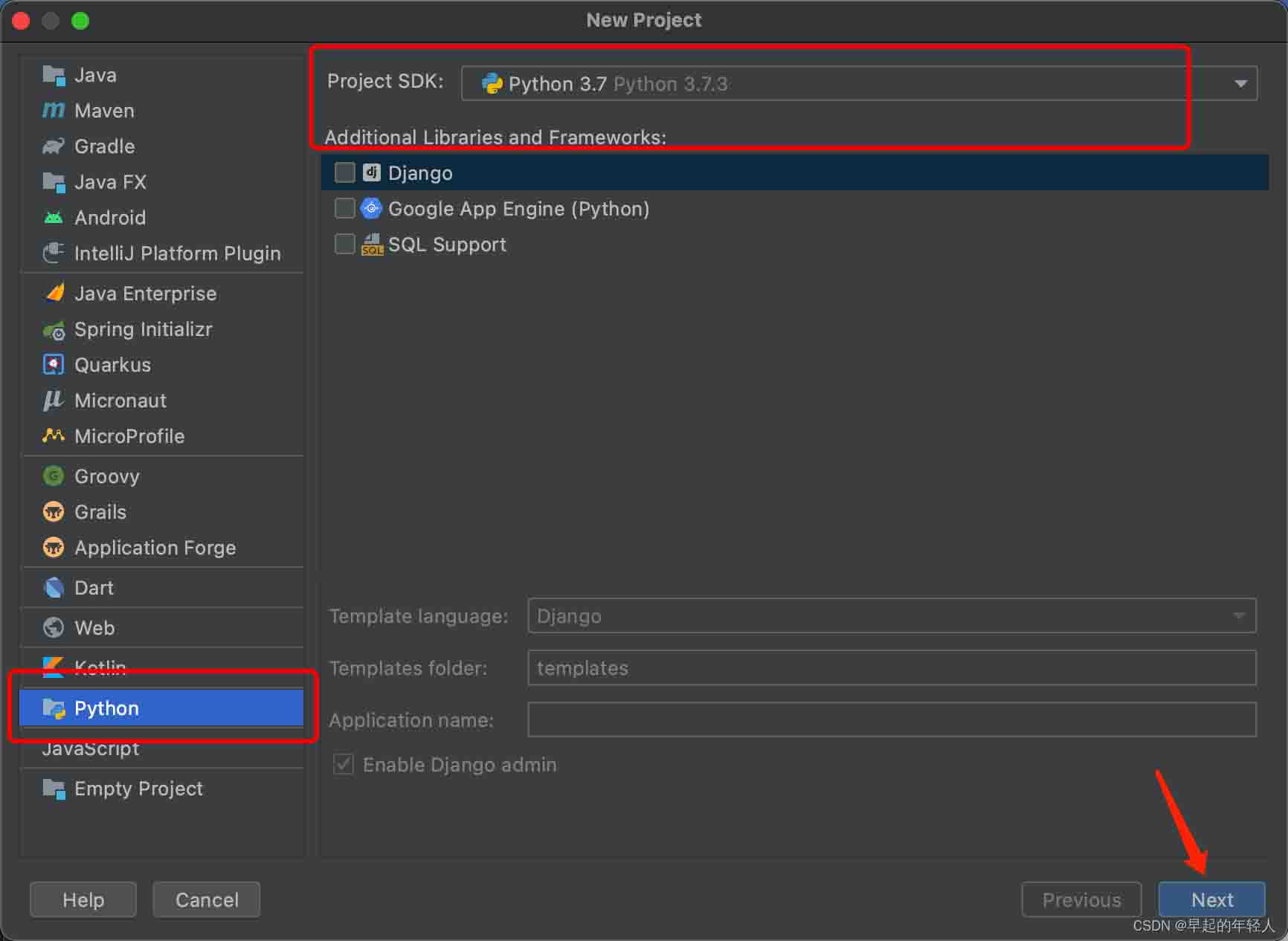Click the green maximize window button
The image size is (1288, 941).
80,21
